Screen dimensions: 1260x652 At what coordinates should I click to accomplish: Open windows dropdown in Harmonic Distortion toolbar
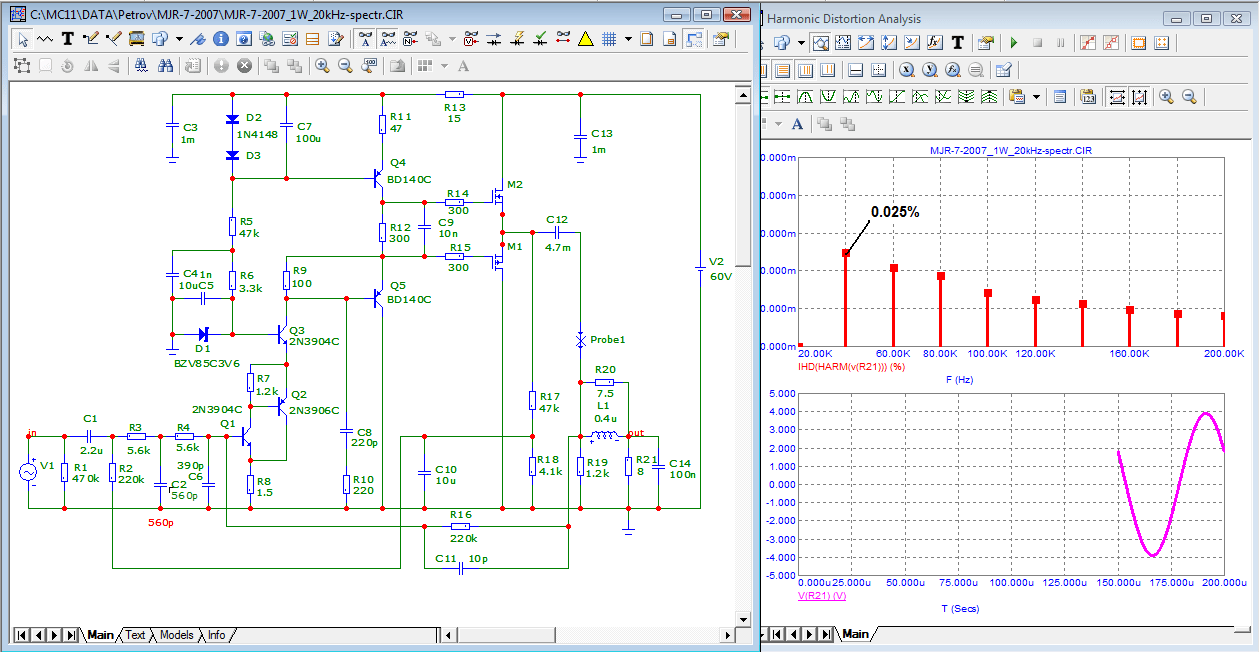801,43
